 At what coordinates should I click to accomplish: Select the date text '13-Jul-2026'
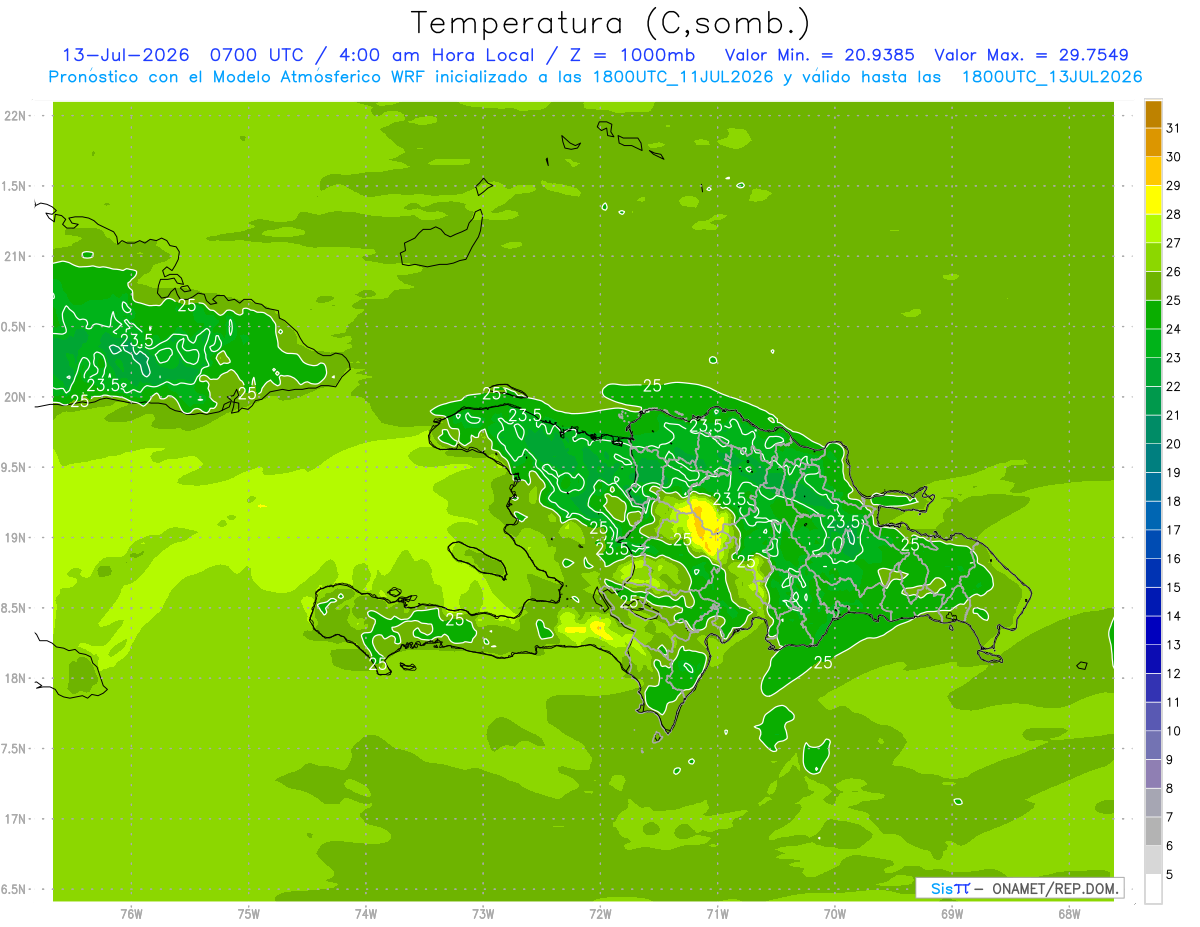[126, 55]
